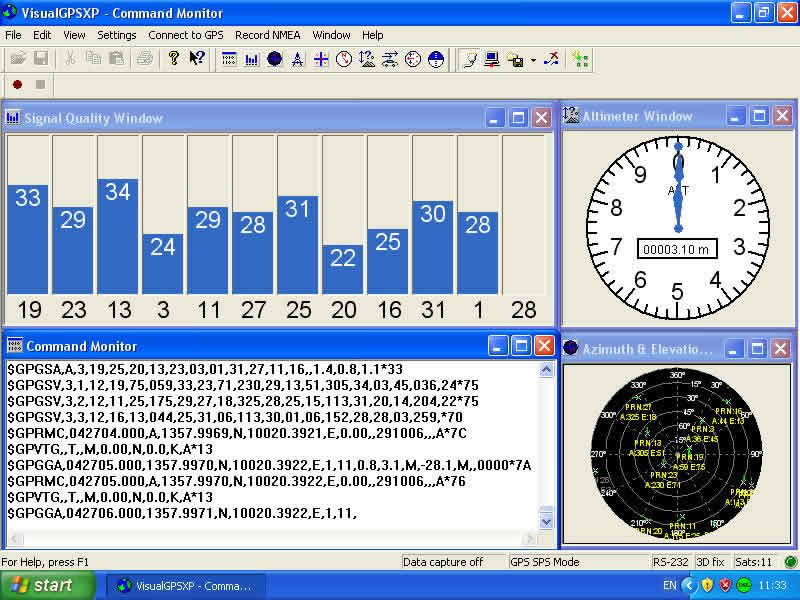Viewport: 800px width, 600px height.
Task: Click the command monitor grid toolbar icon
Action: (229, 59)
